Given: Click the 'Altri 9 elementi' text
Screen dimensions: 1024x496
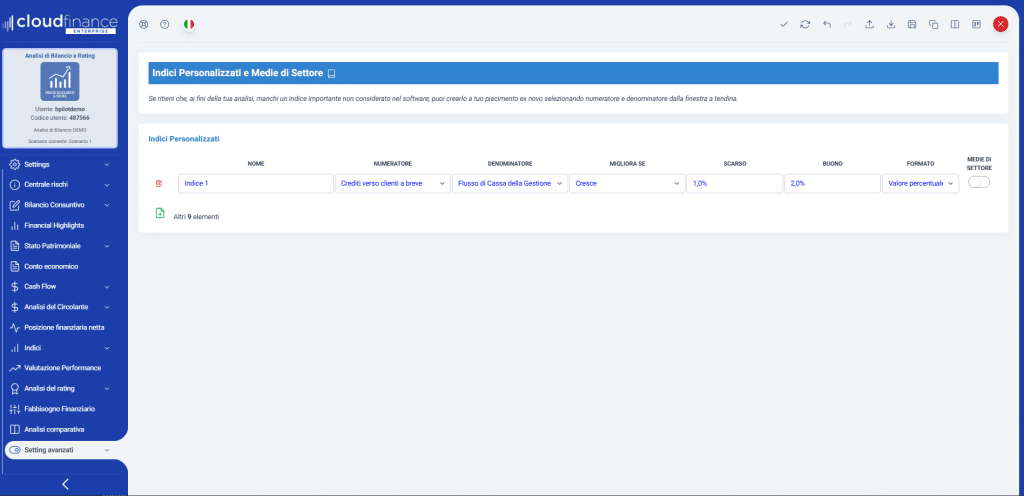Looking at the screenshot, I should click(197, 217).
